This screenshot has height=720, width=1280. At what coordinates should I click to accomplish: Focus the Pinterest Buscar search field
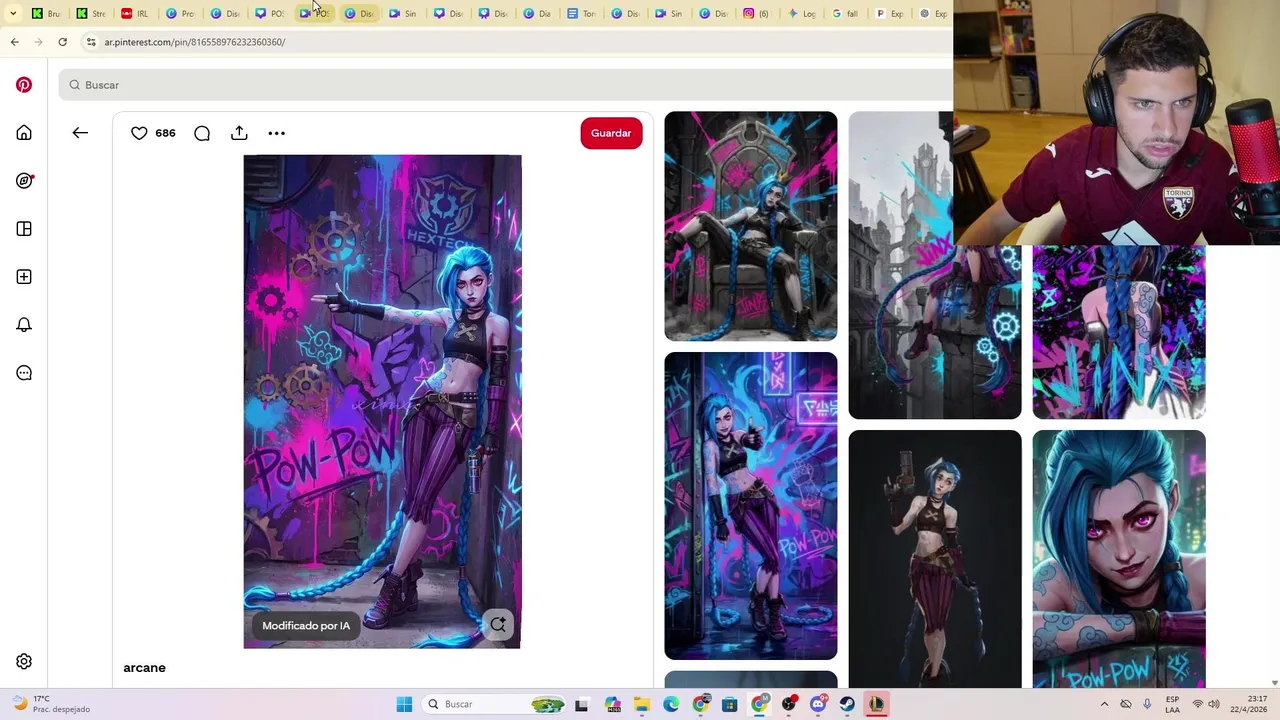(x=505, y=85)
